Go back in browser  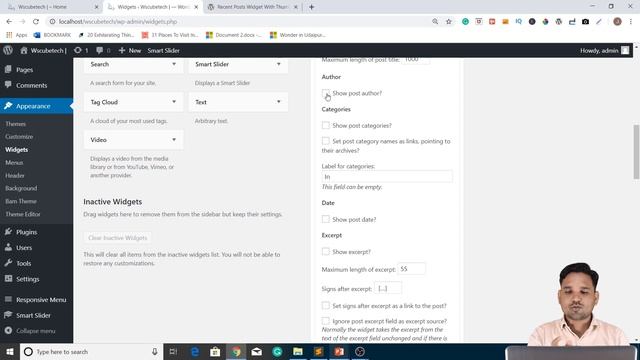point(9,22)
